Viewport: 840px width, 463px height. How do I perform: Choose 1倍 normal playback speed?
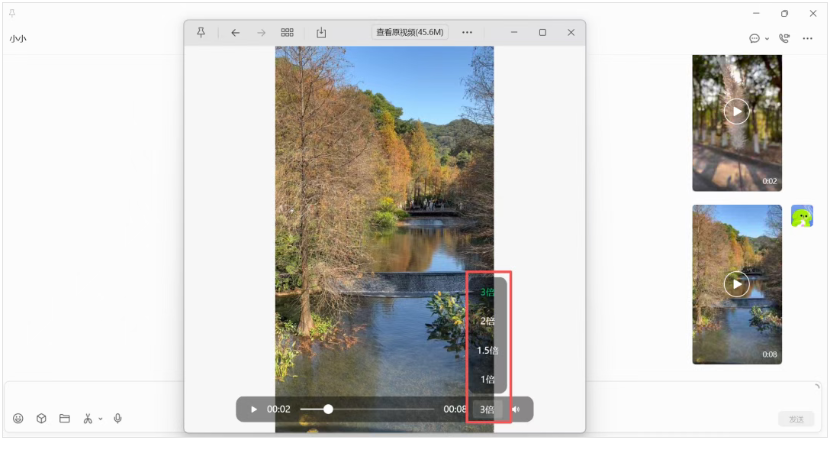(x=487, y=379)
